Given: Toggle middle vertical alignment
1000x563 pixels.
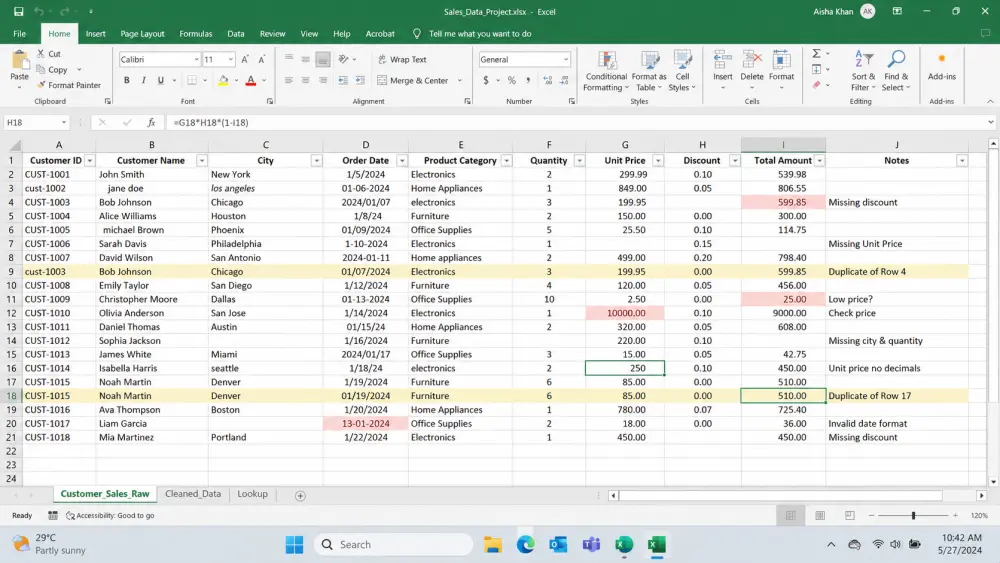Looking at the screenshot, I should [305, 59].
